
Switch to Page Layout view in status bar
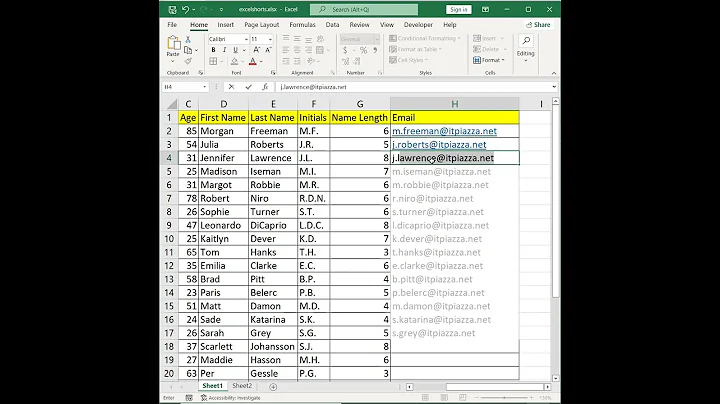(444, 398)
